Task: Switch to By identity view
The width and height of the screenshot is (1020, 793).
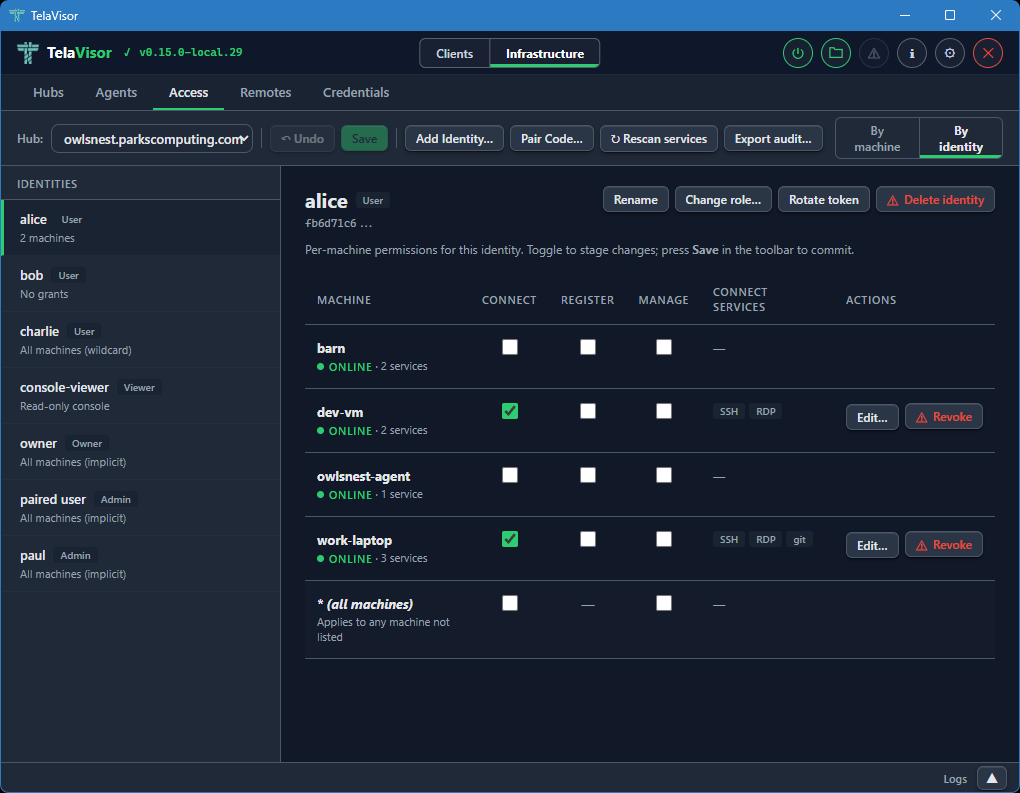Action: tap(960, 139)
